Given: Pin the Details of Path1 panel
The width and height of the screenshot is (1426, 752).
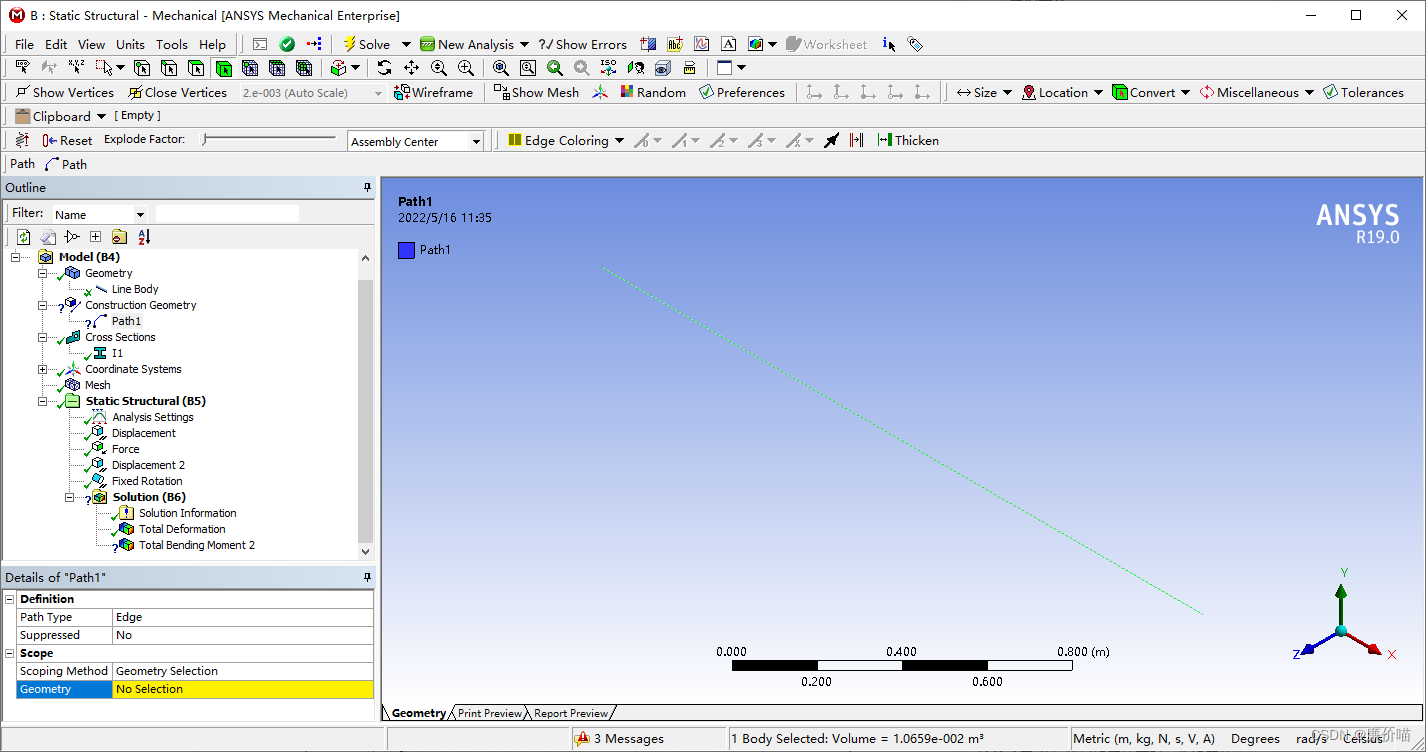Looking at the screenshot, I should click(367, 578).
